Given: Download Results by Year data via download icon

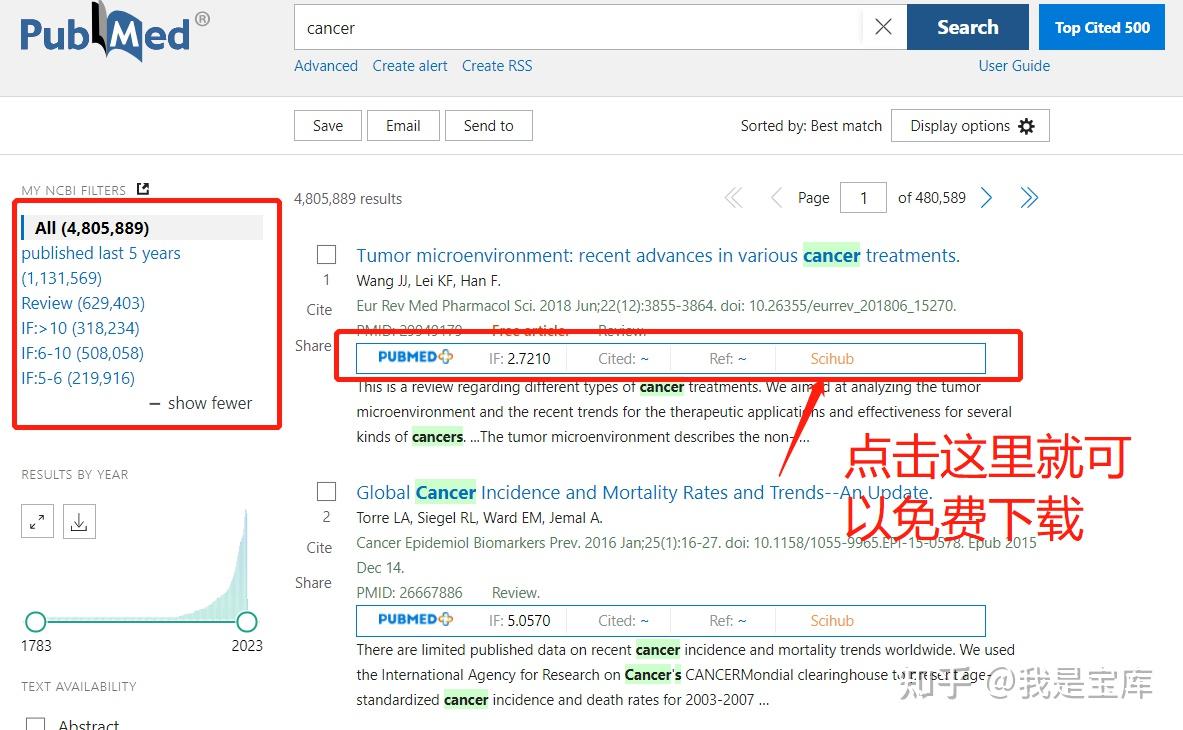Looking at the screenshot, I should (79, 521).
